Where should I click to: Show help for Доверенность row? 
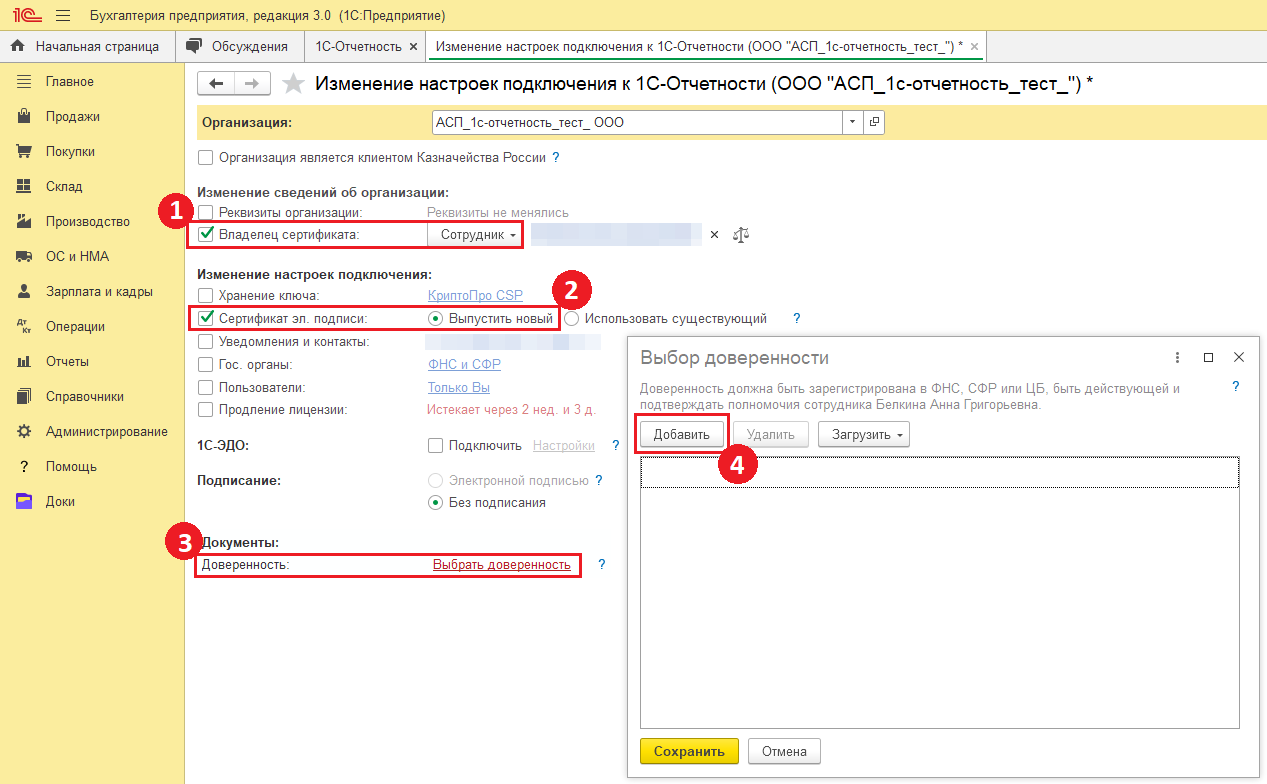[602, 564]
